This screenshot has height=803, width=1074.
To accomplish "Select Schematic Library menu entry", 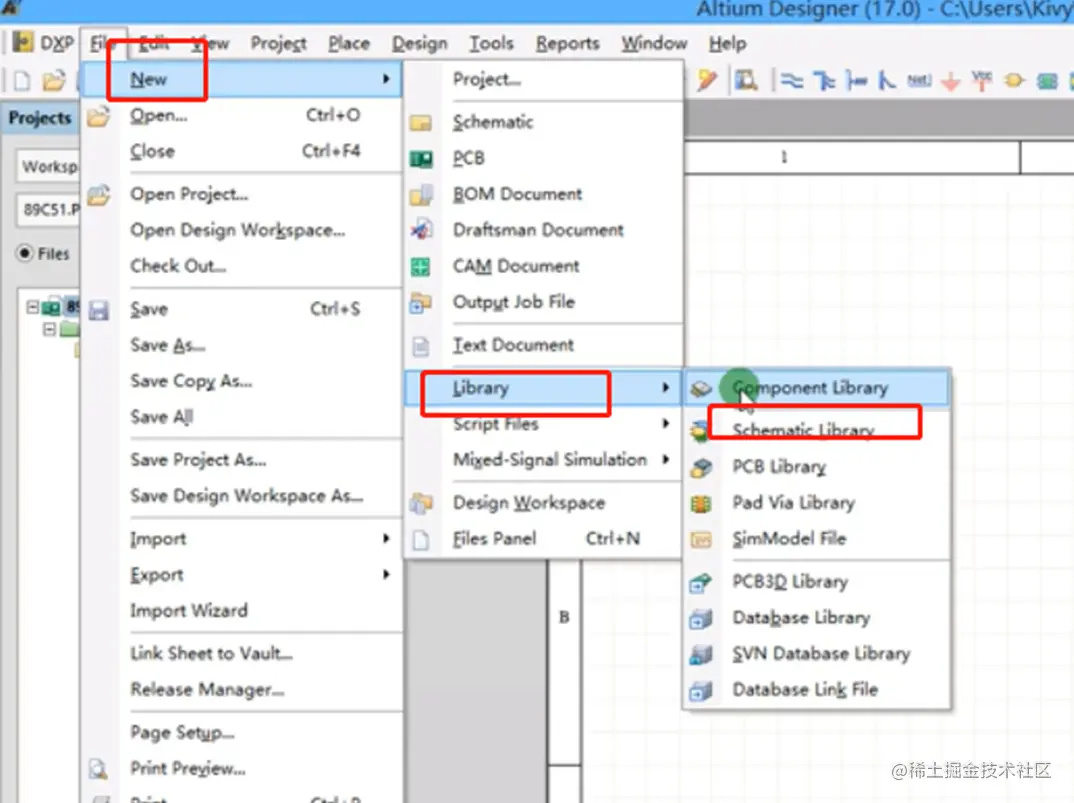I will tap(816, 430).
